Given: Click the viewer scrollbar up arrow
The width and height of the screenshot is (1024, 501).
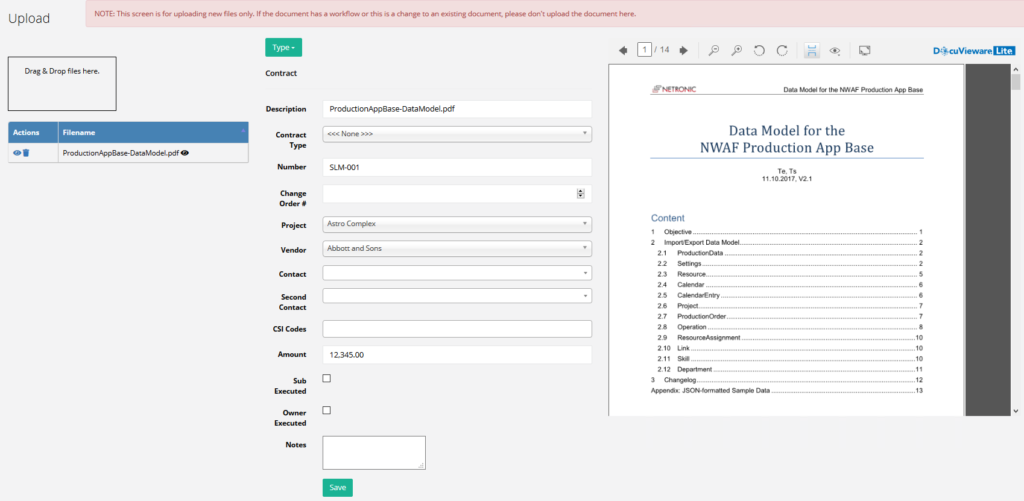Looking at the screenshot, I should (1016, 68).
